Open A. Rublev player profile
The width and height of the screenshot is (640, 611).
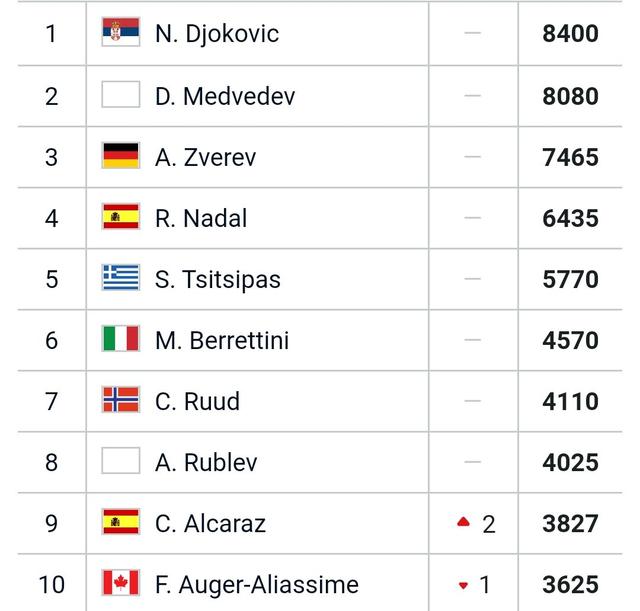click(207, 463)
